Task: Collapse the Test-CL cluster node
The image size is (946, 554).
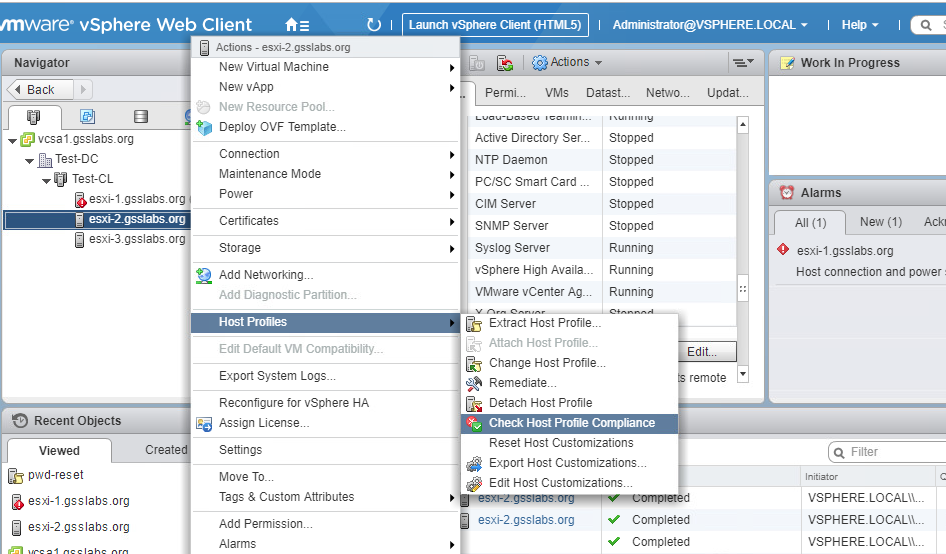Action: pyautogui.click(x=46, y=180)
